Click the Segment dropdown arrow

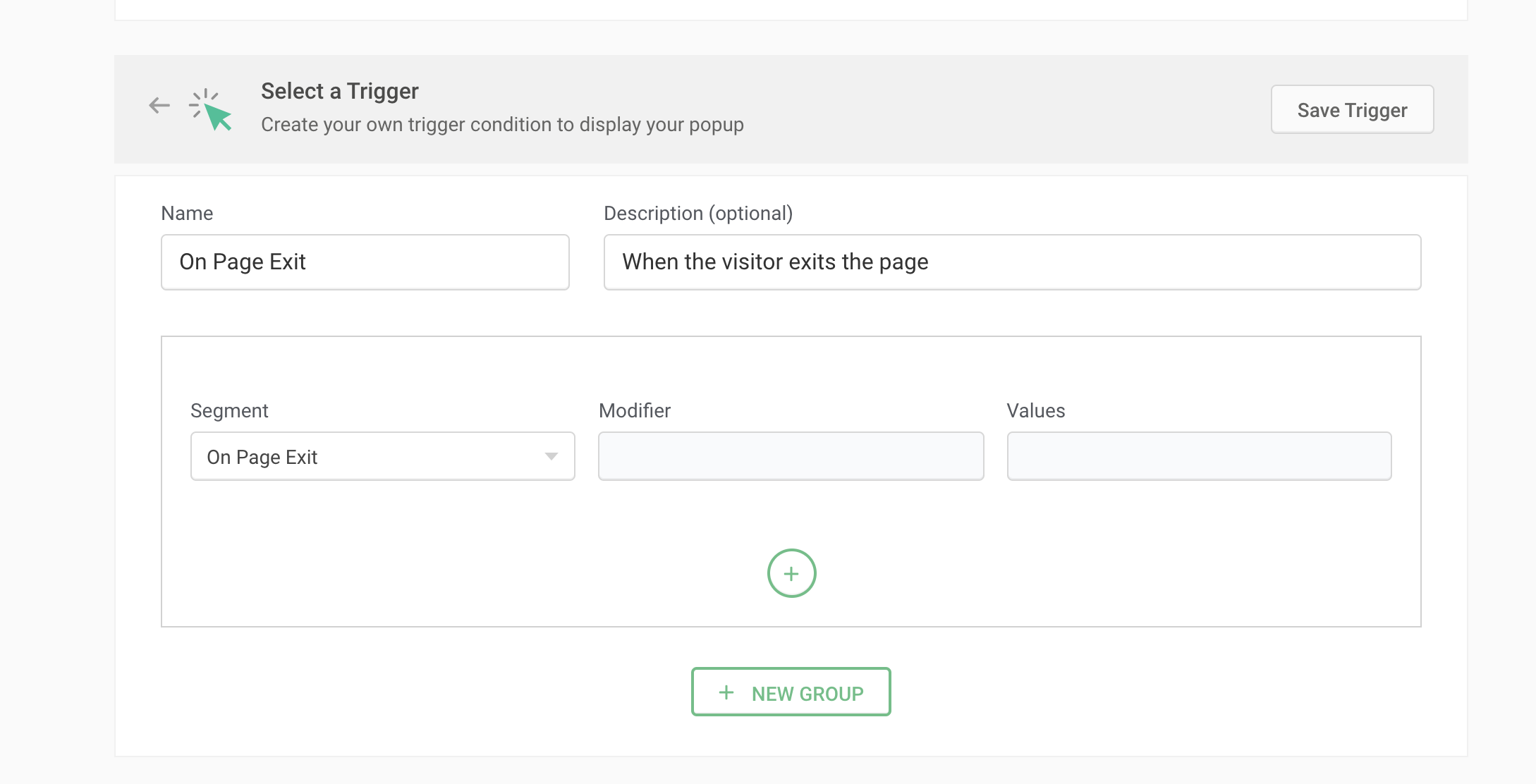[x=551, y=456]
